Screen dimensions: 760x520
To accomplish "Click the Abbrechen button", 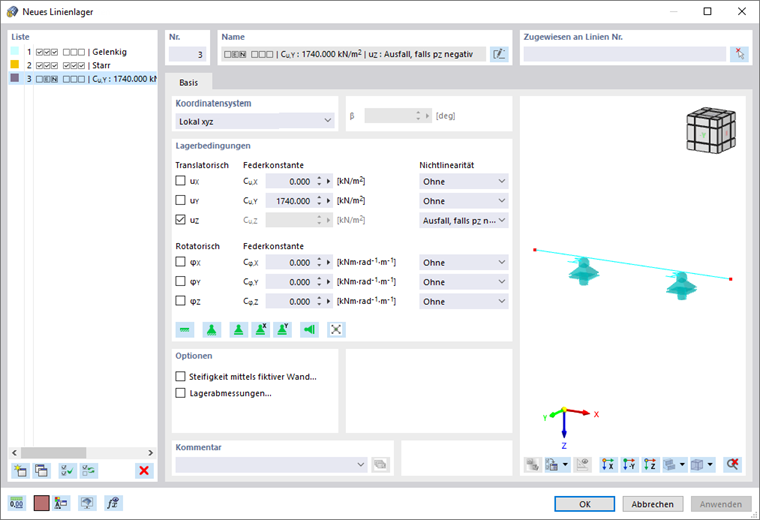I will (x=652, y=504).
